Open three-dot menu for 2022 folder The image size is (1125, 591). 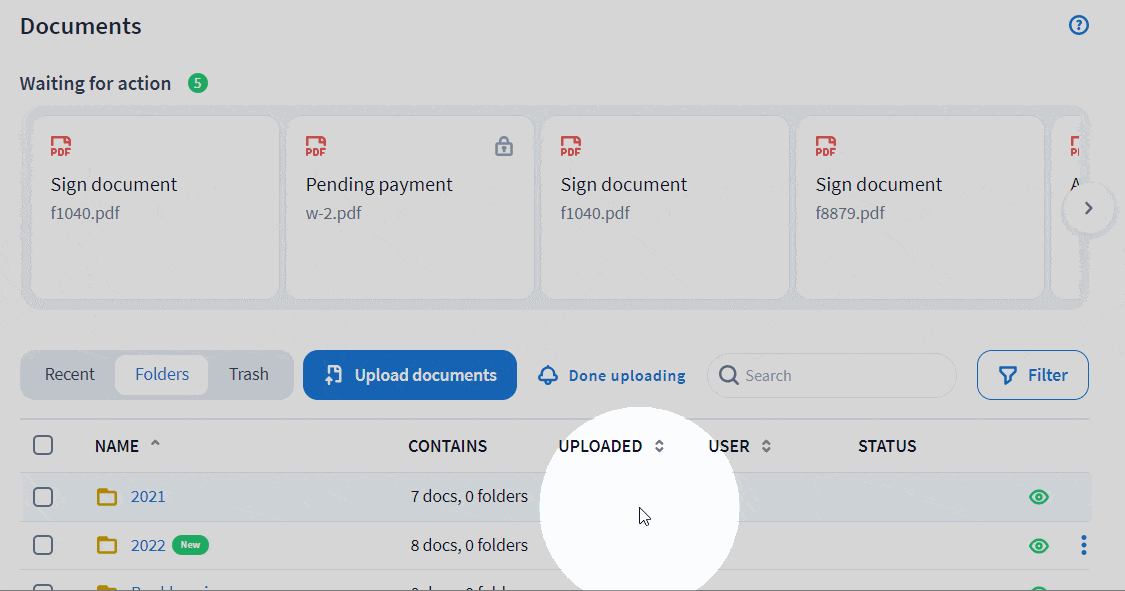1083,545
